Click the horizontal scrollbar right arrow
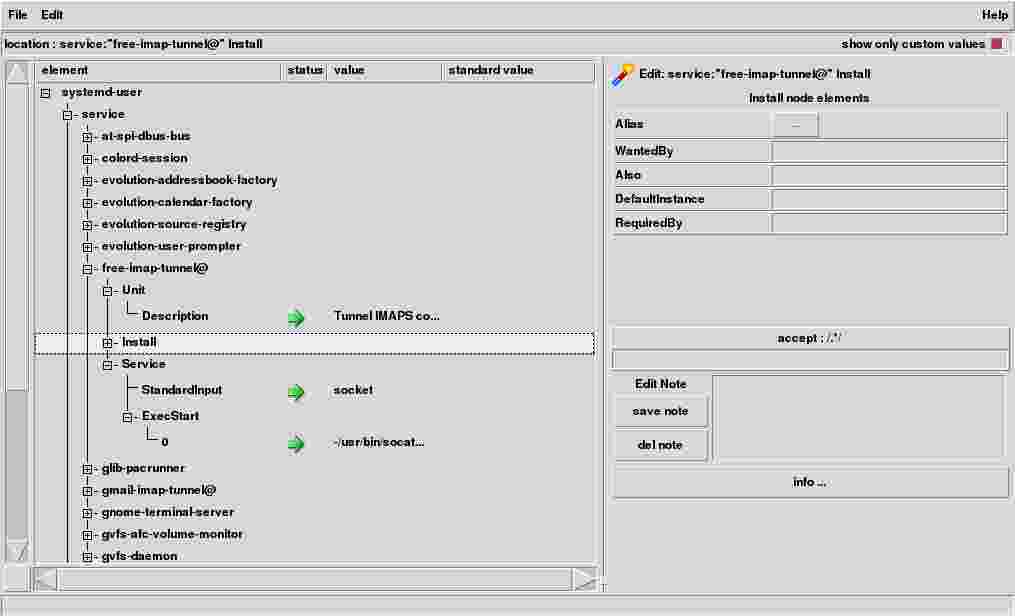Image resolution: width=1015 pixels, height=616 pixels. tap(585, 579)
